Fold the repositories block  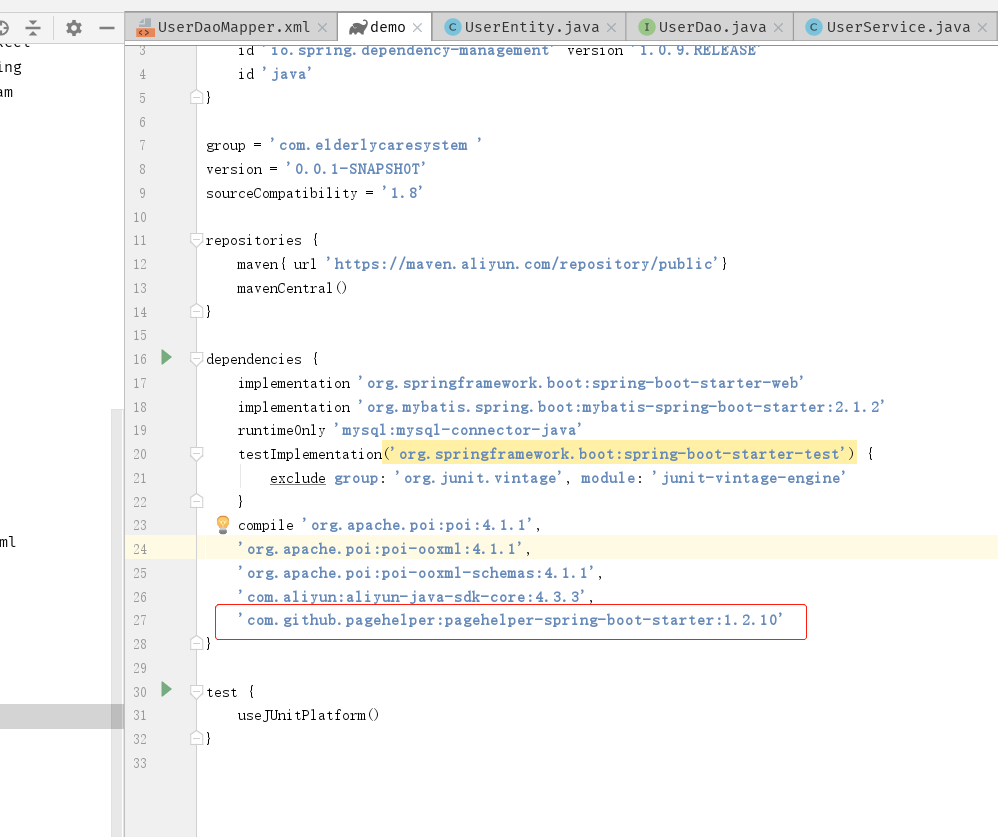tap(197, 240)
